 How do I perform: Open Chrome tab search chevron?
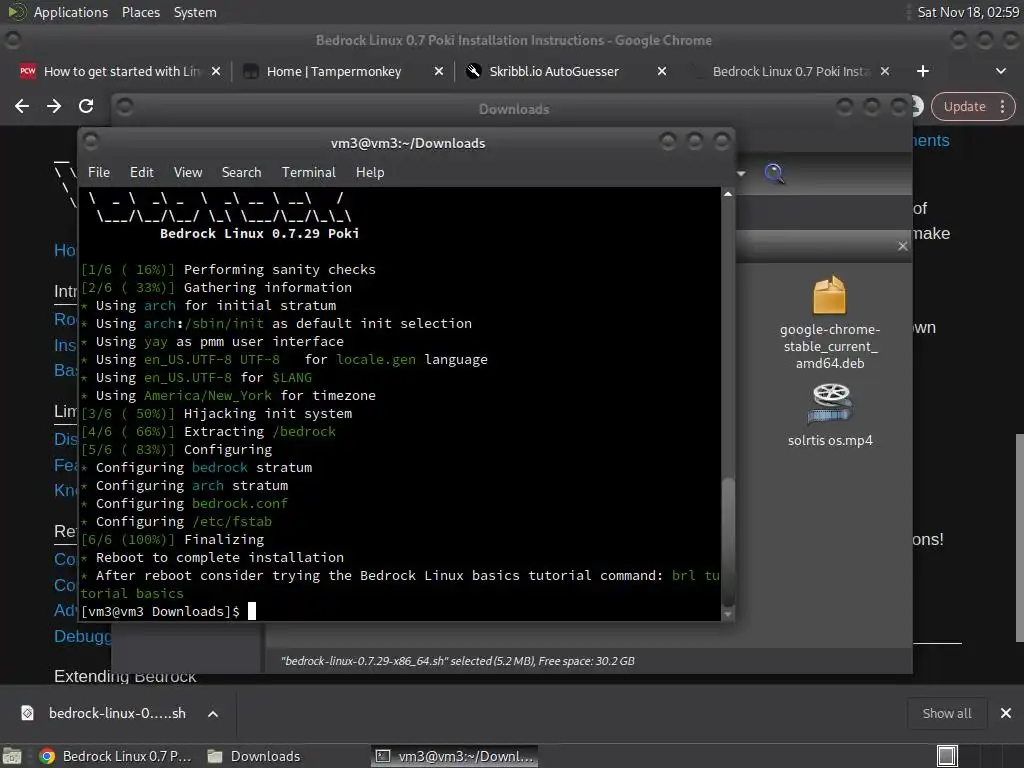tap(1000, 71)
